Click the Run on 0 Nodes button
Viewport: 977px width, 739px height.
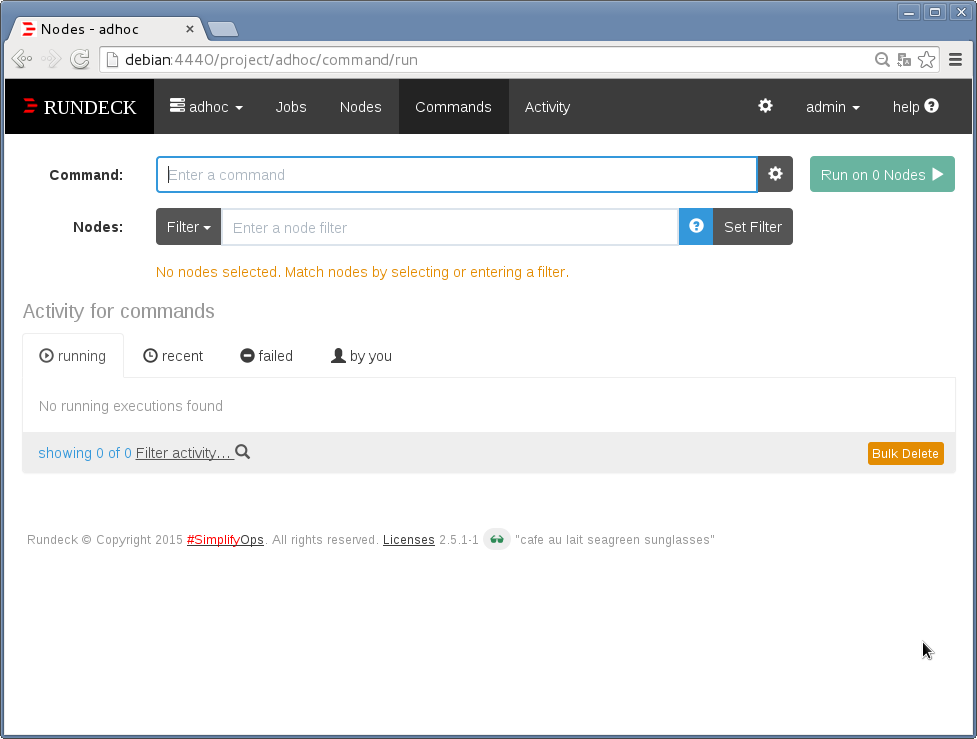[x=882, y=174]
